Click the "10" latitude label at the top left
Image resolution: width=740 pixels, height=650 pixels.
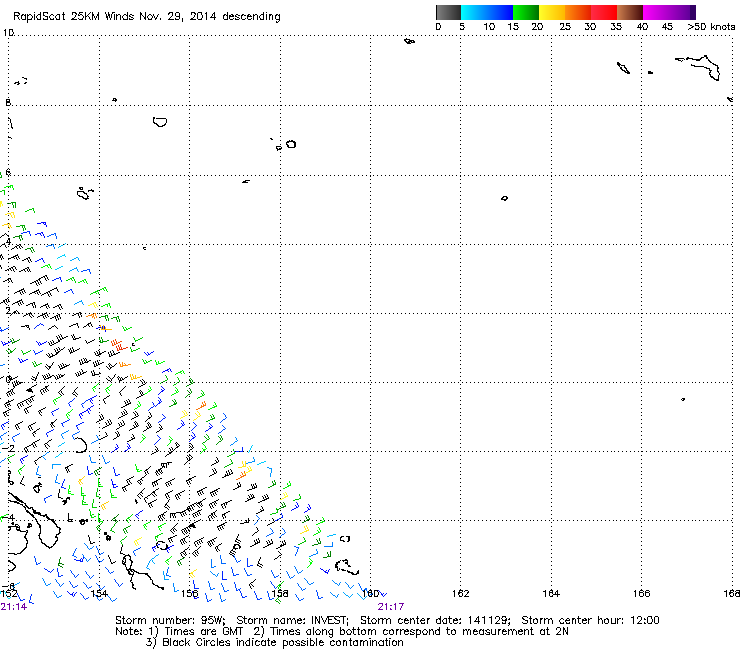pos(8,33)
